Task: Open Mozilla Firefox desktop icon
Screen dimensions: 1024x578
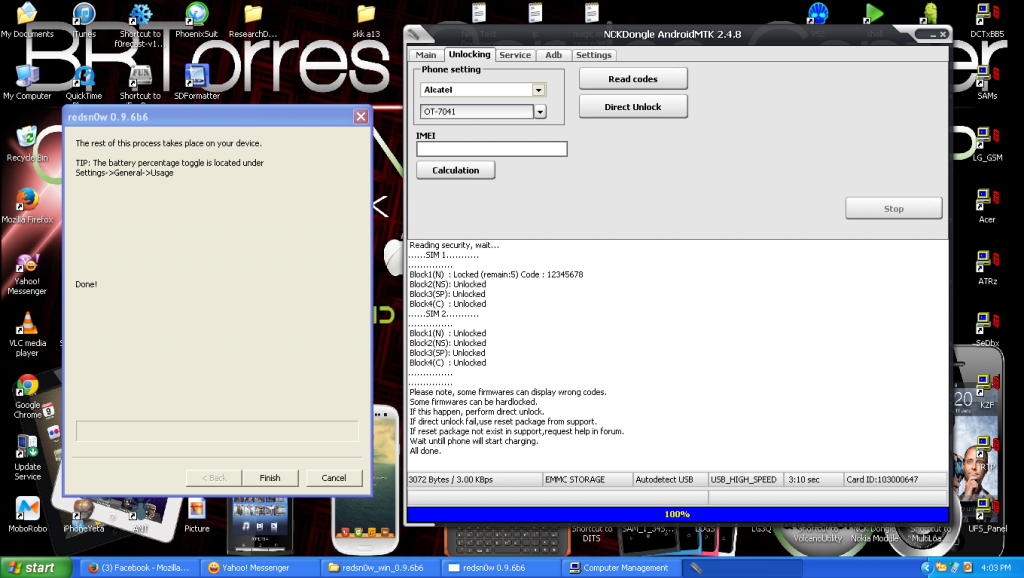Action: (27, 199)
